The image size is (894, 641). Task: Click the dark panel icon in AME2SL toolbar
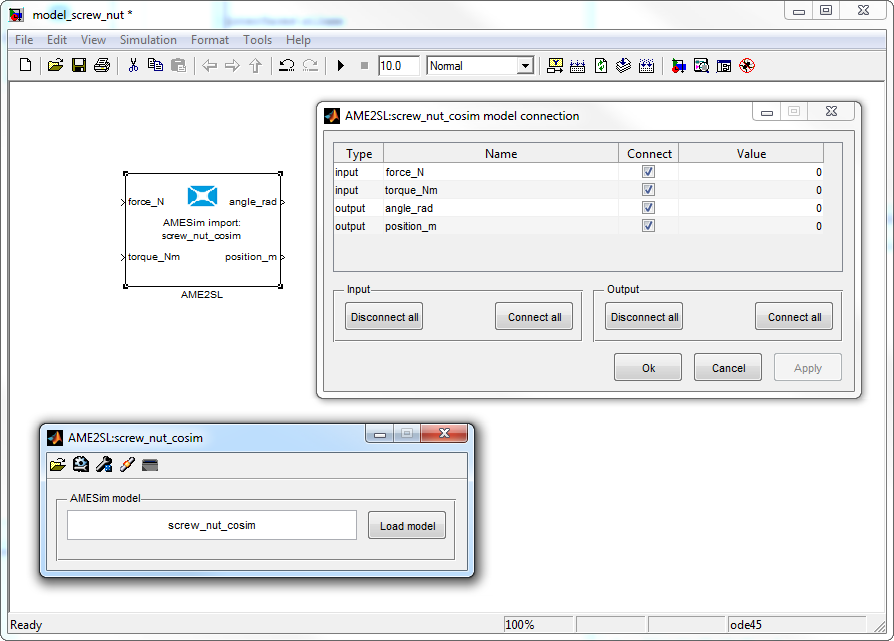coord(150,465)
